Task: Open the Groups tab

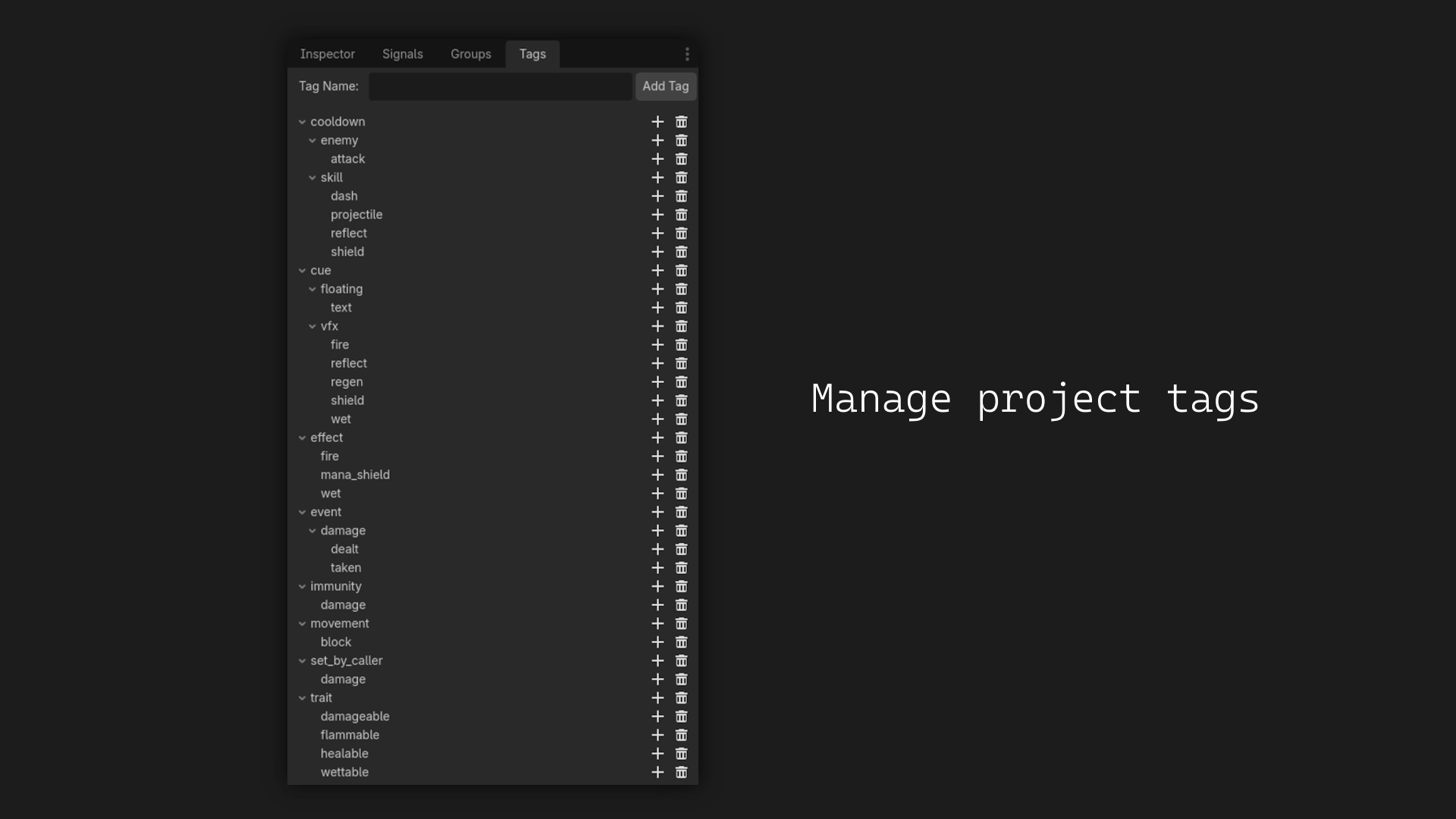Action: pos(471,54)
